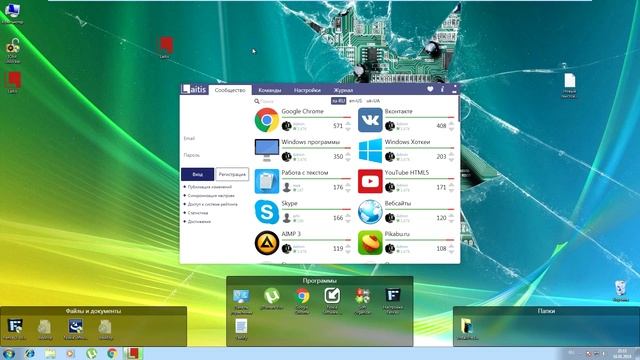
Task: Downvote the Вконтакте pack
Action: click(451, 129)
